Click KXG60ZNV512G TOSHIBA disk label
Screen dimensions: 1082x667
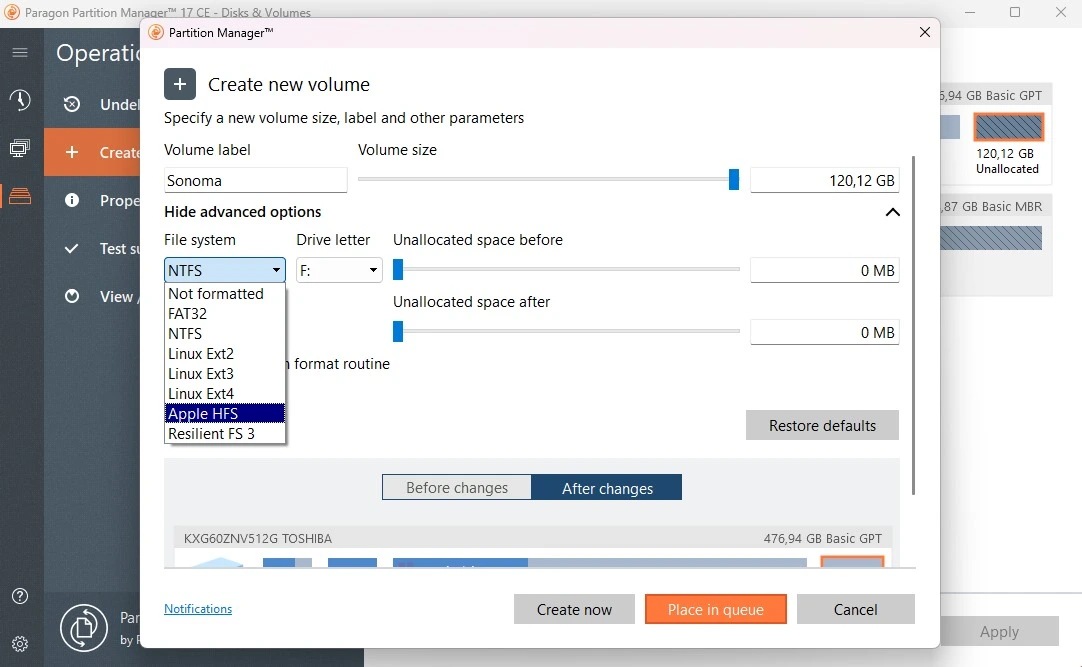point(257,539)
